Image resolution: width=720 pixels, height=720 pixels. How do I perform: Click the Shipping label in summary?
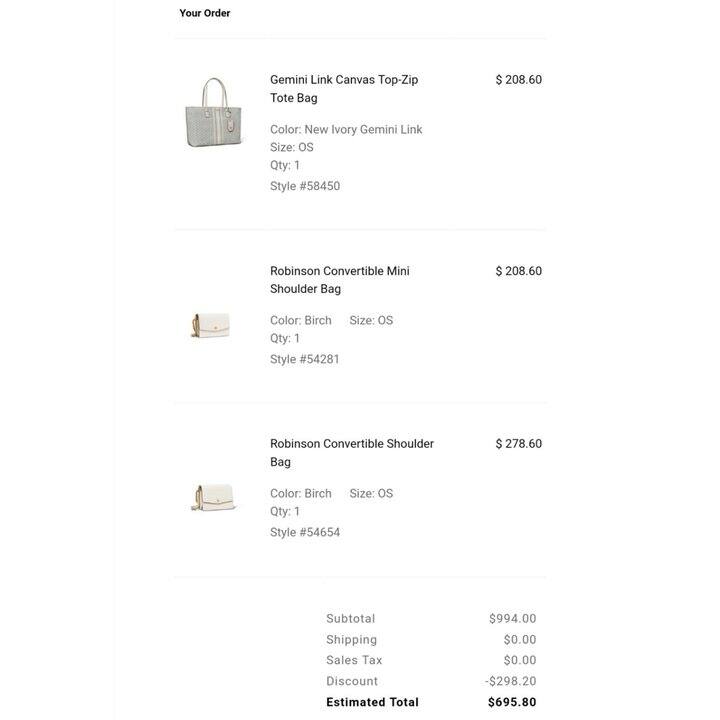tap(351, 640)
